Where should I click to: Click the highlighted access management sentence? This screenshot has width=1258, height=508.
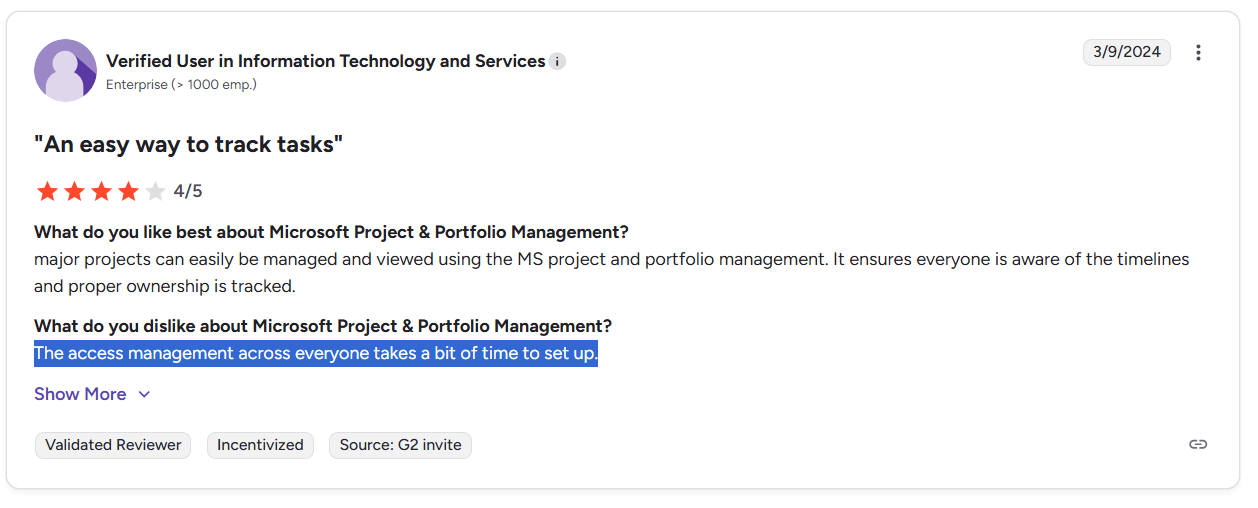[315, 354]
